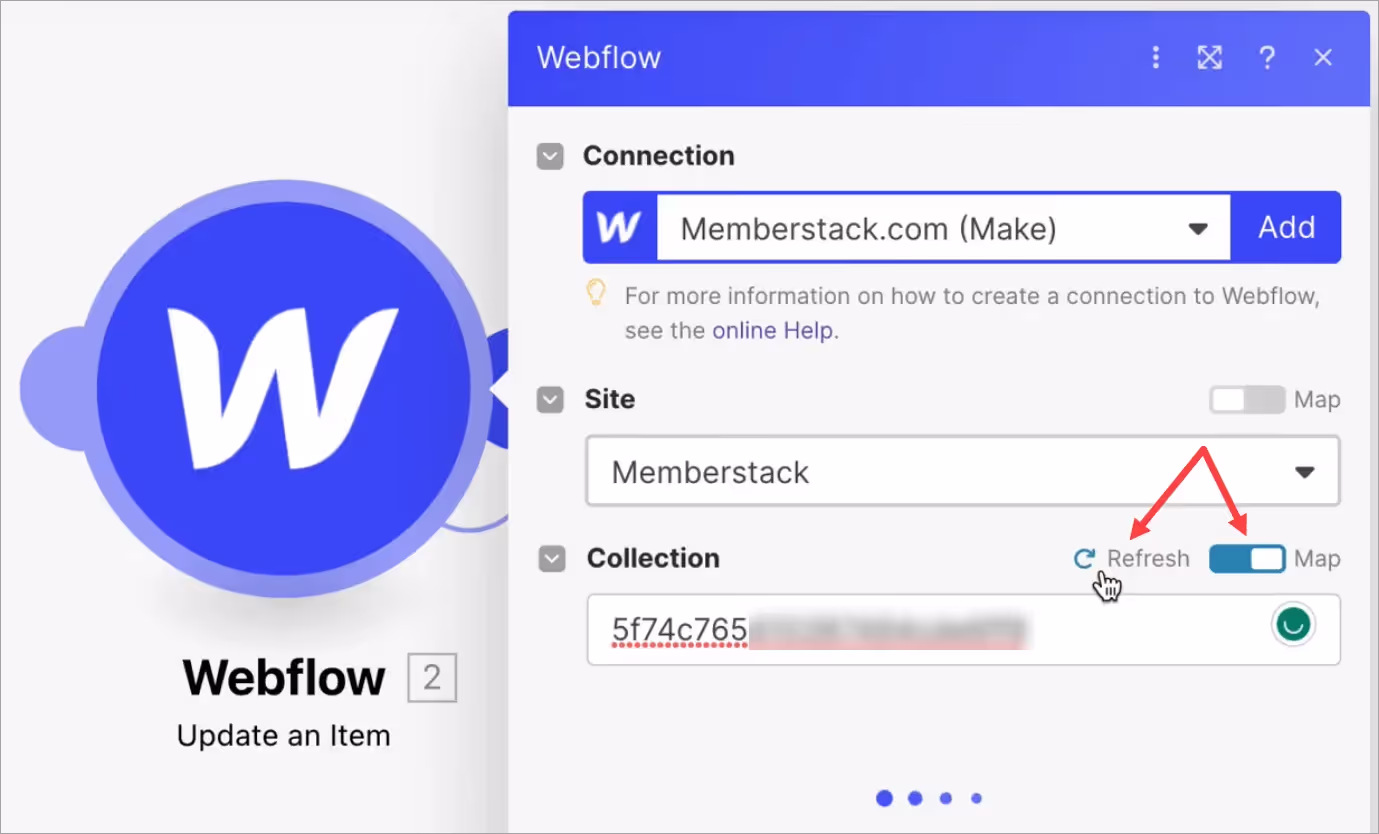This screenshot has width=1379, height=834.
Task: Open the three-dot options menu in Webflow header
Action: pos(1156,58)
